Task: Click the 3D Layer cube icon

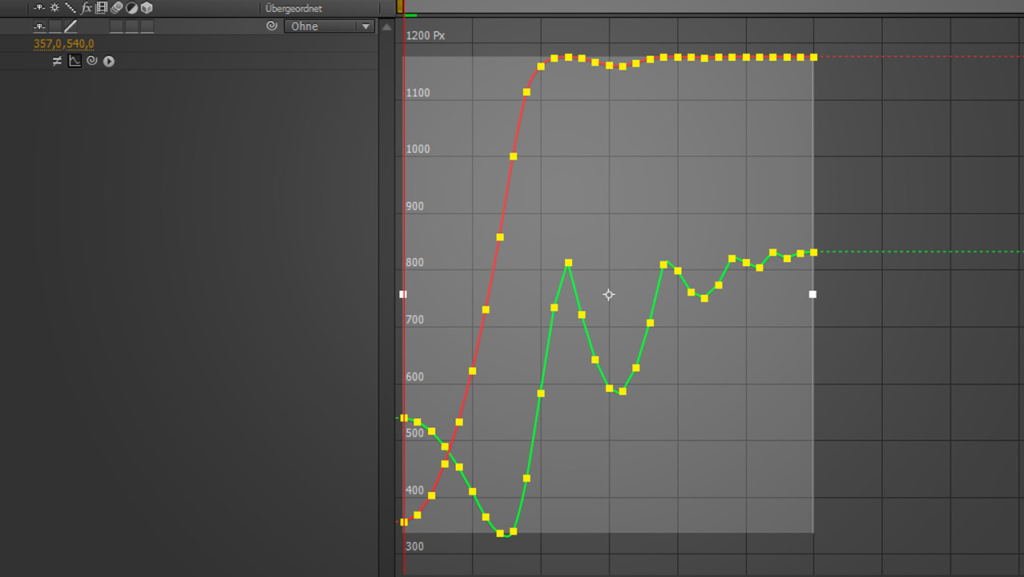Action: 146,8
